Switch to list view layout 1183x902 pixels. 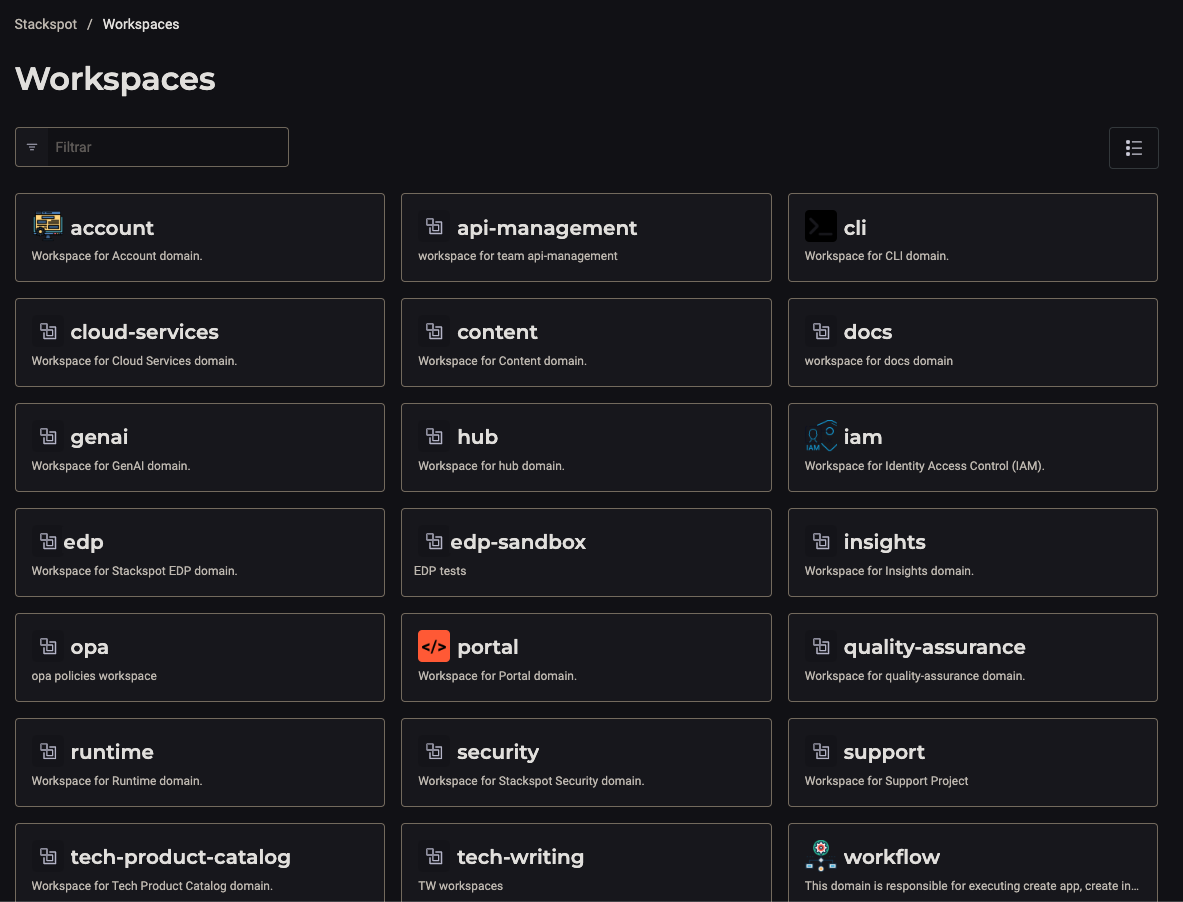(1133, 148)
